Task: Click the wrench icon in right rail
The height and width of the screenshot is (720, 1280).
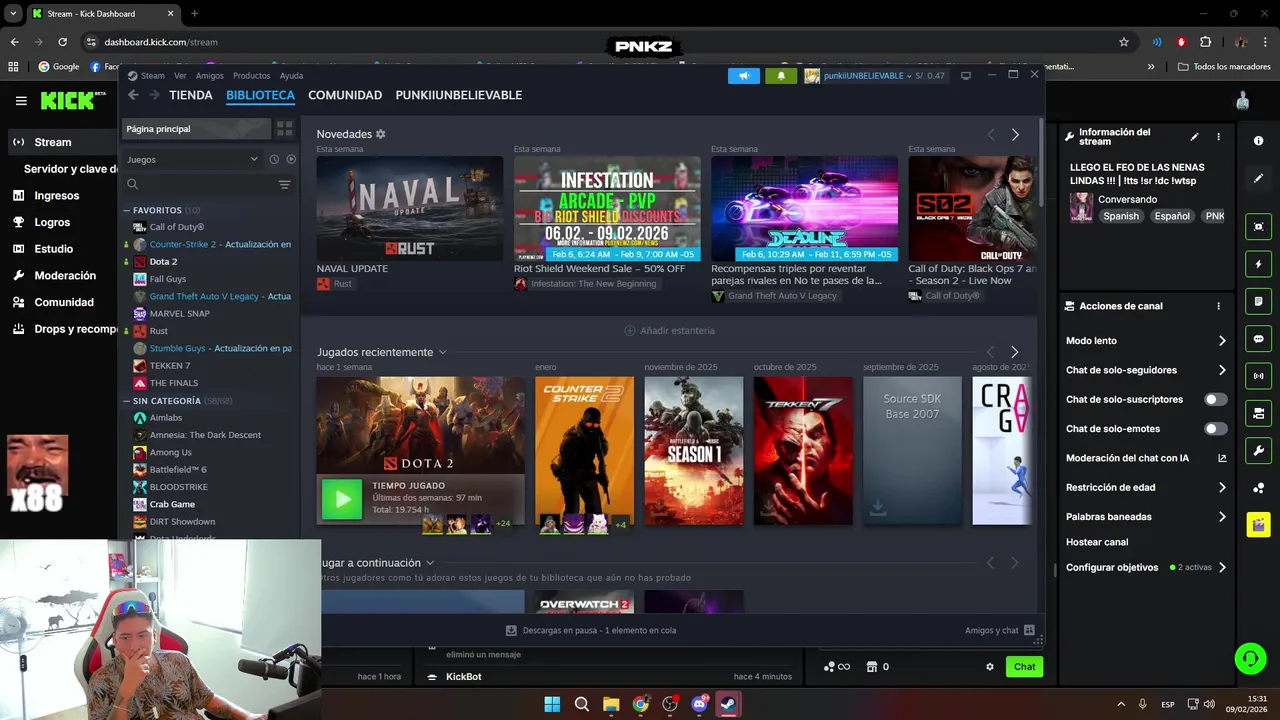Action: [x=1258, y=451]
